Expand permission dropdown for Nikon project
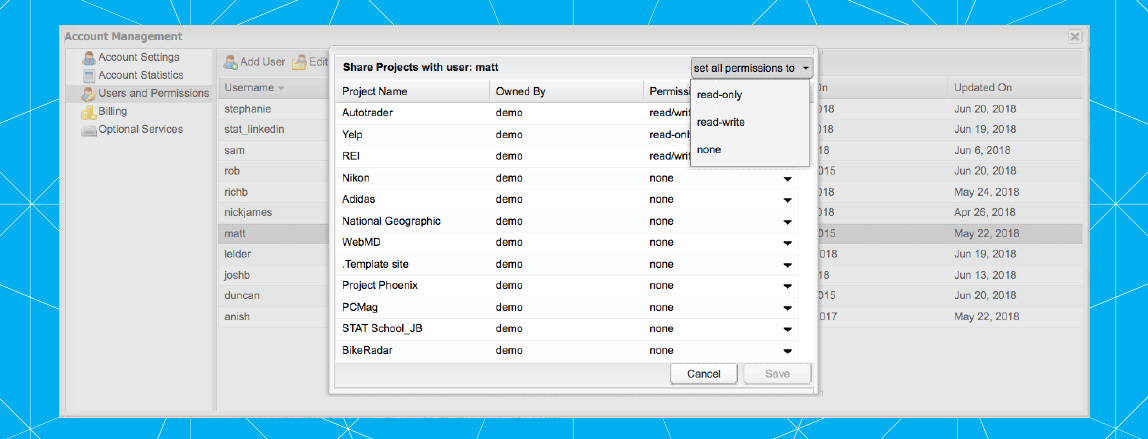This screenshot has width=1148, height=439. click(x=787, y=178)
